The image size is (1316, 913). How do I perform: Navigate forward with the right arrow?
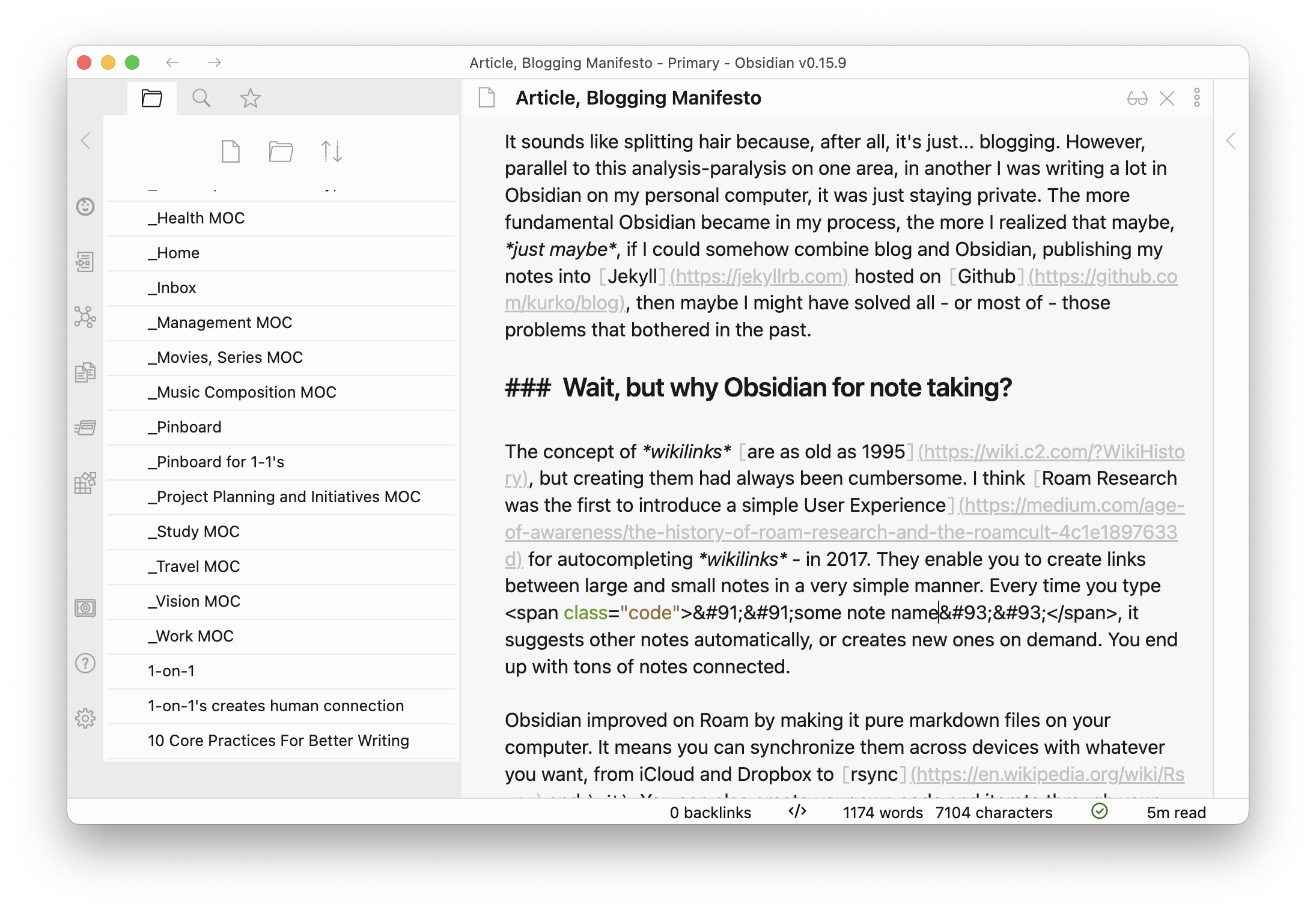coord(215,62)
